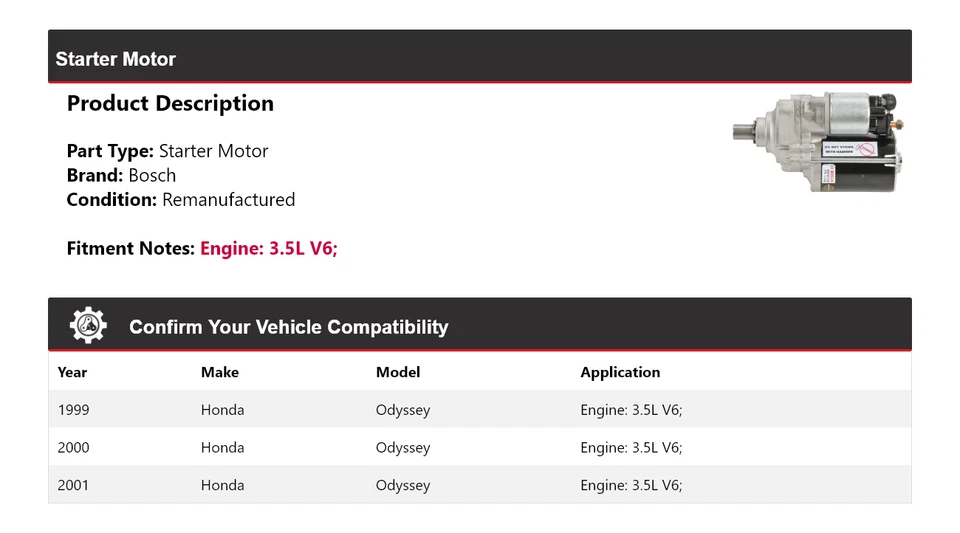Click Odyssey in the 2000 row
The width and height of the screenshot is (960, 533).
pyautogui.click(x=403, y=448)
